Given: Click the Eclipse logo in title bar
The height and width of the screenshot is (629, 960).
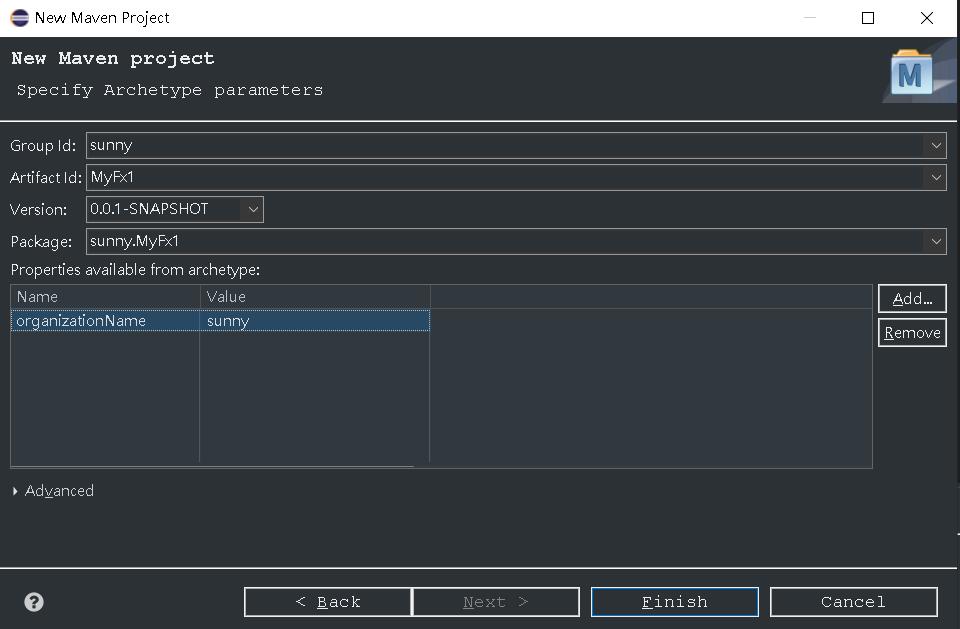Looking at the screenshot, I should [20, 18].
